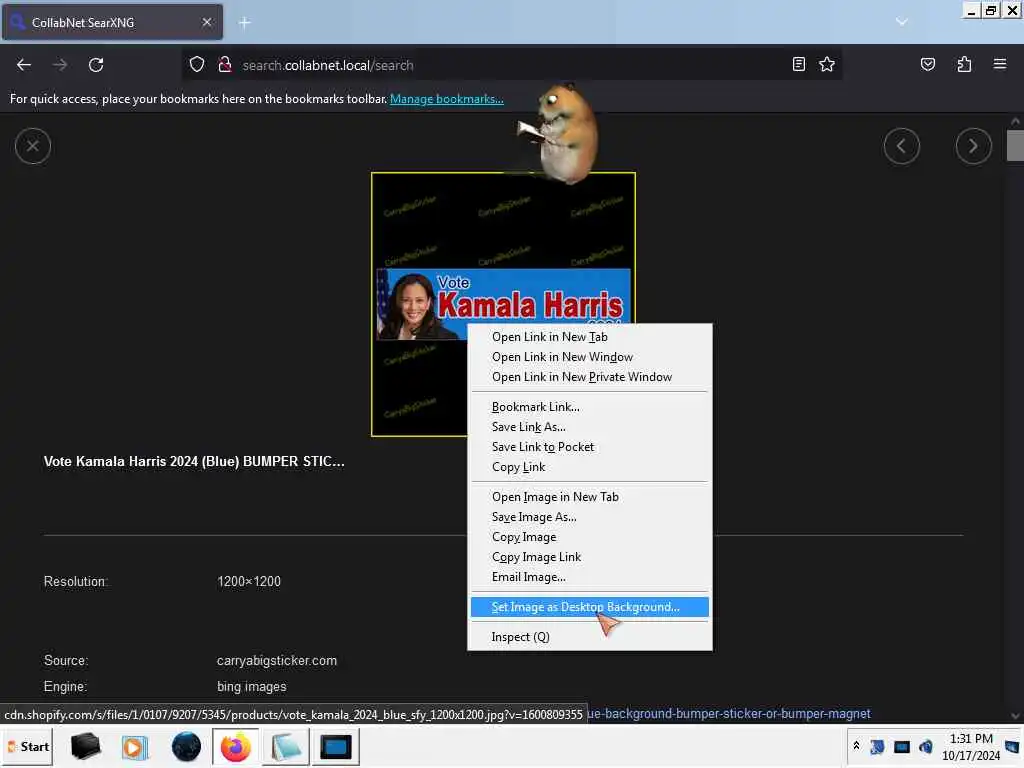The height and width of the screenshot is (768, 1024).
Task: Open the Pocket save icon in toolbar
Action: (927, 64)
